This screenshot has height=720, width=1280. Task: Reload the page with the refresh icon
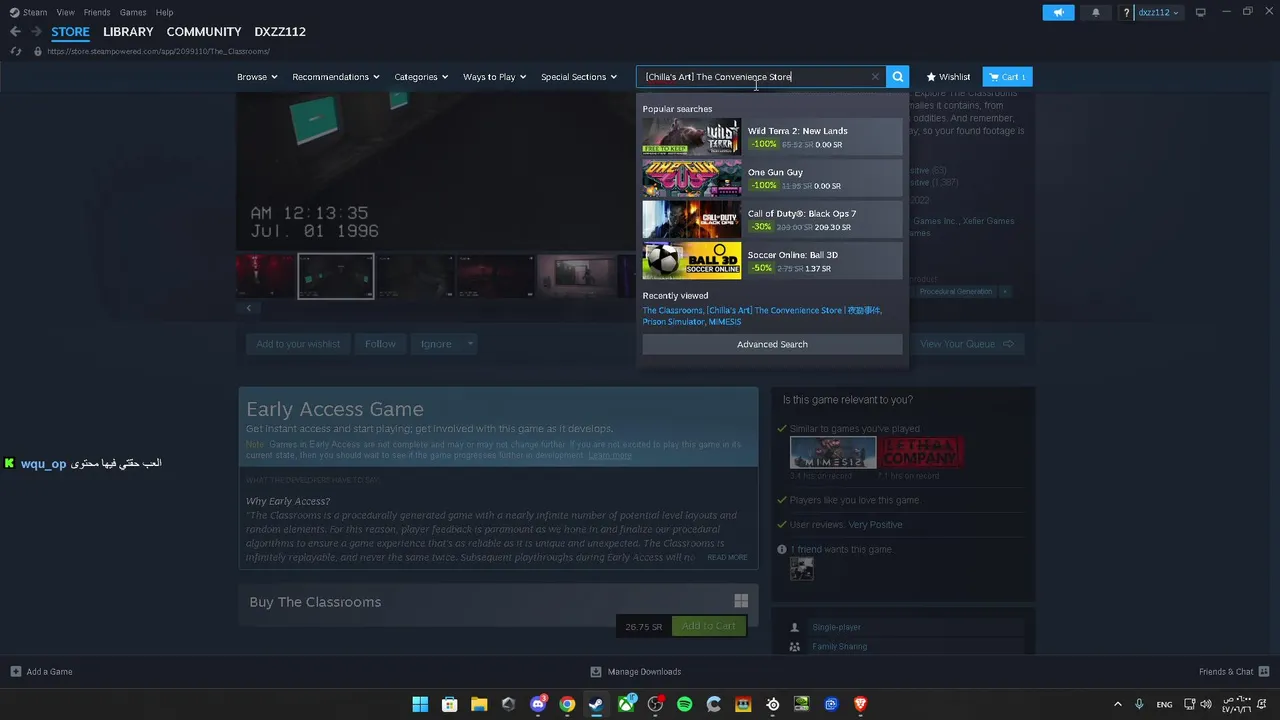click(x=15, y=51)
